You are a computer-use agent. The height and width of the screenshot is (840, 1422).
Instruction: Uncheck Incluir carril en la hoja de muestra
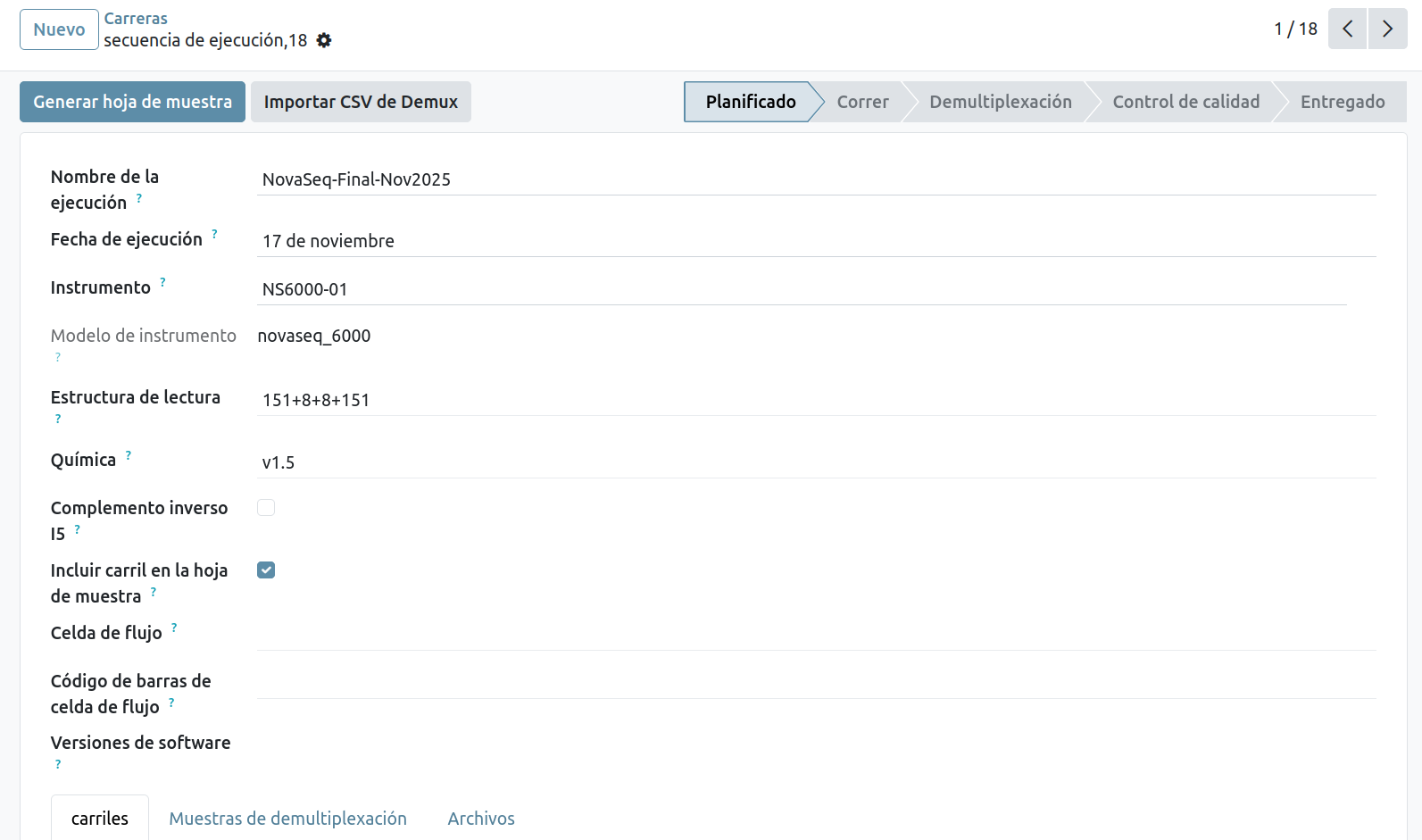(266, 570)
